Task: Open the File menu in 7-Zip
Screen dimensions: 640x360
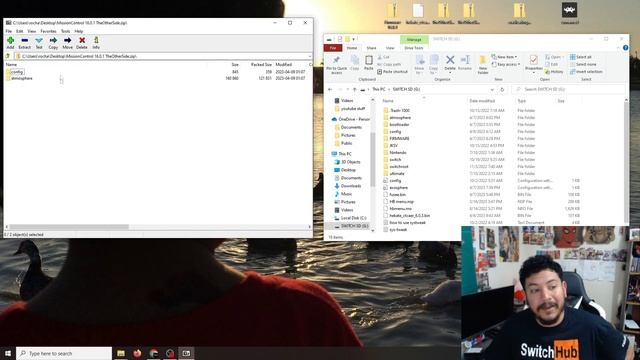Action: click(x=9, y=31)
